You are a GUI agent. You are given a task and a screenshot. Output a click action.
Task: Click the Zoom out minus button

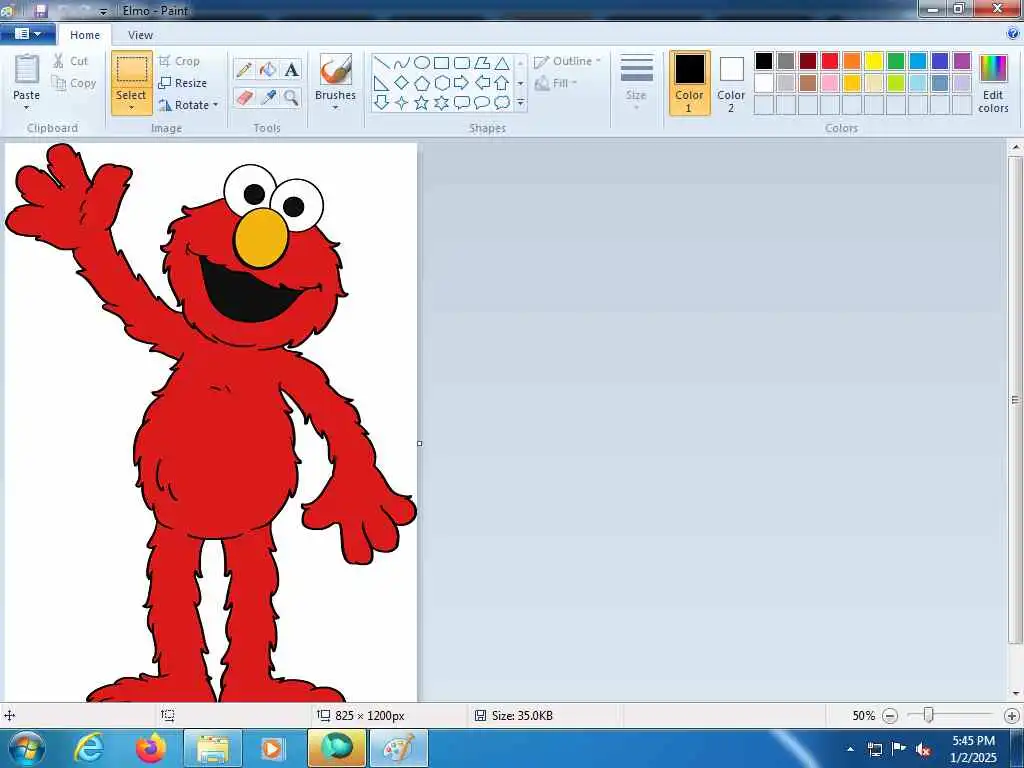tap(889, 716)
